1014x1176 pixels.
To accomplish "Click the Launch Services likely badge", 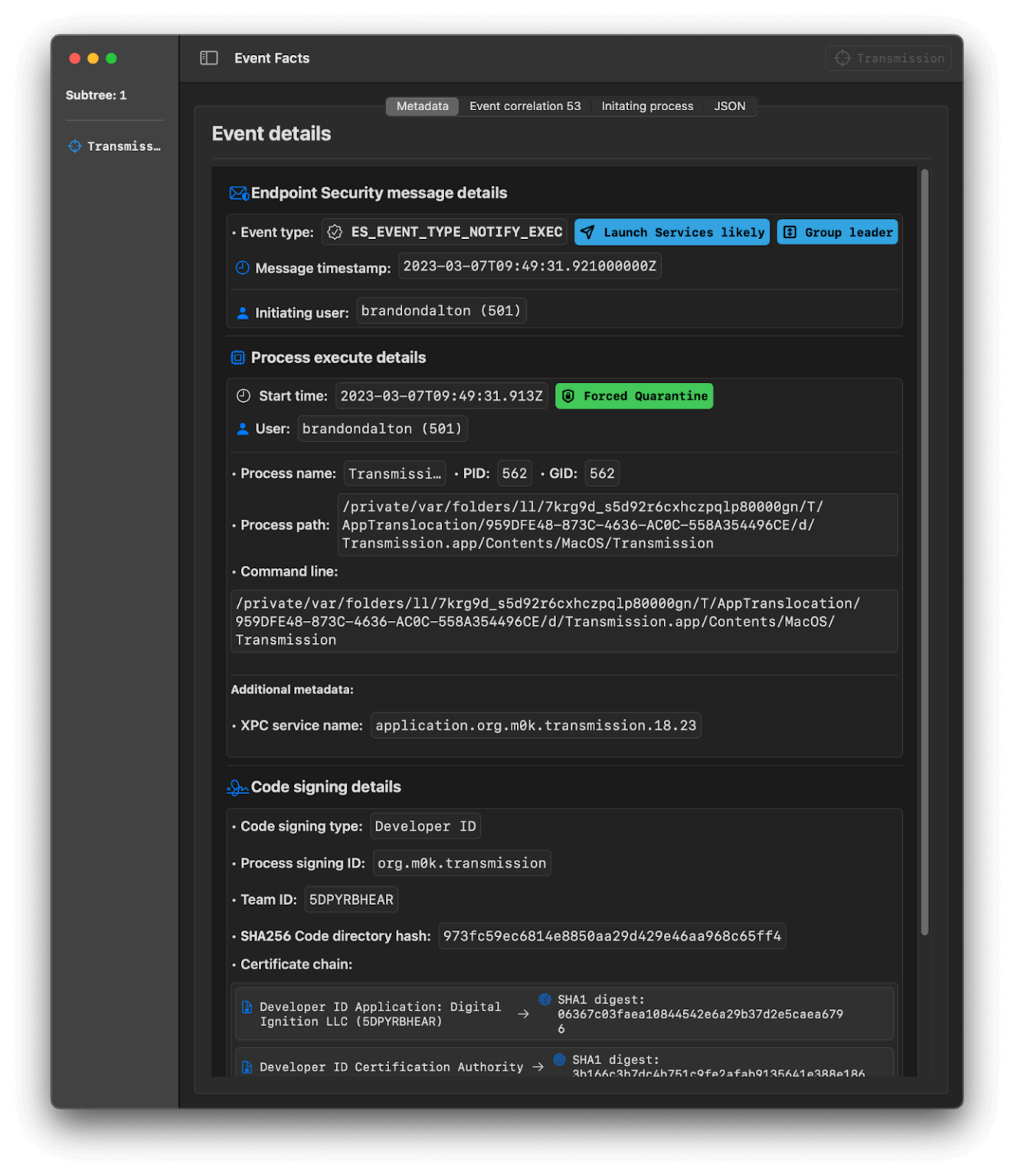I will [x=672, y=233].
